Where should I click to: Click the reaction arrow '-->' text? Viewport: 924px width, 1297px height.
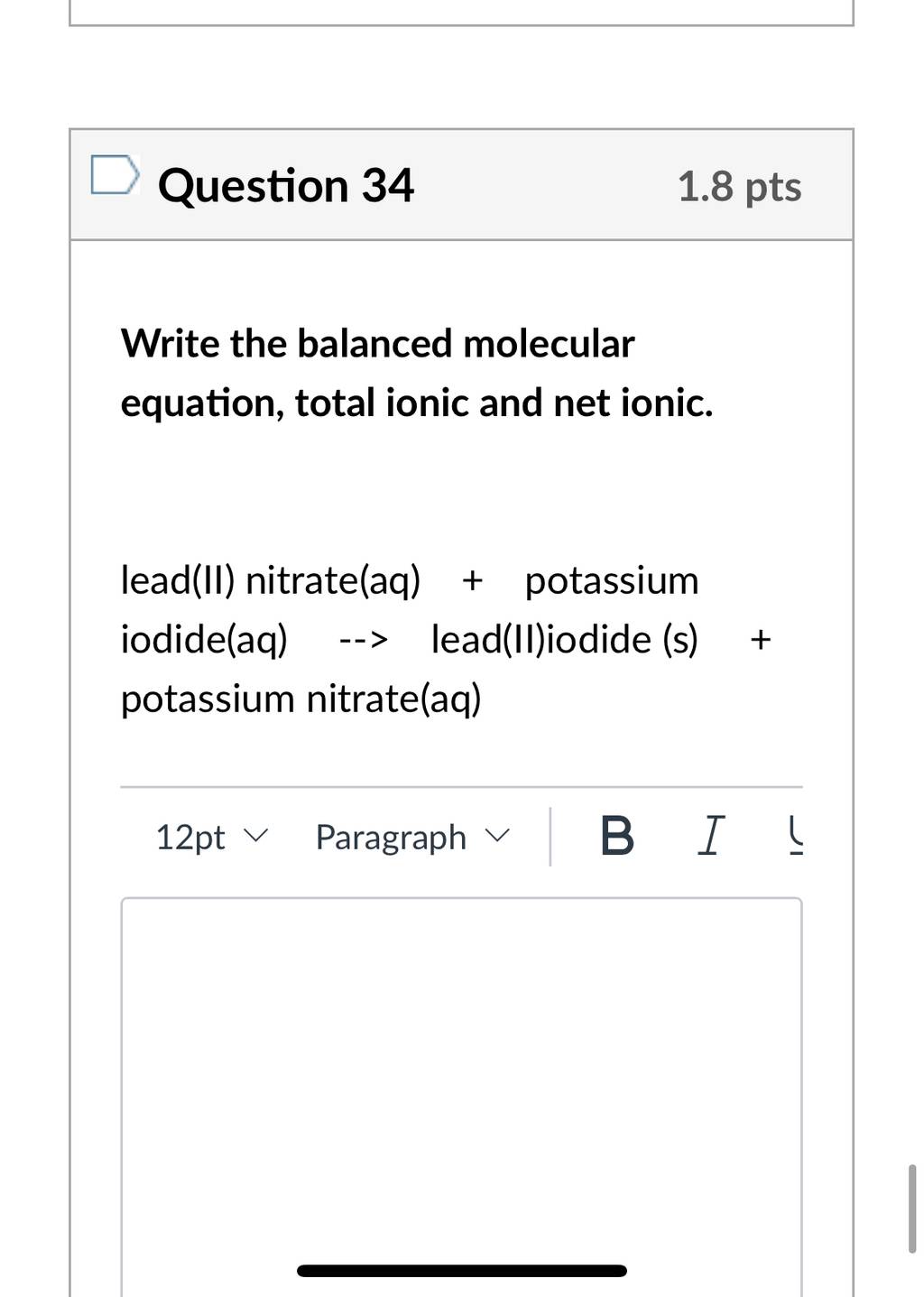coord(364,641)
